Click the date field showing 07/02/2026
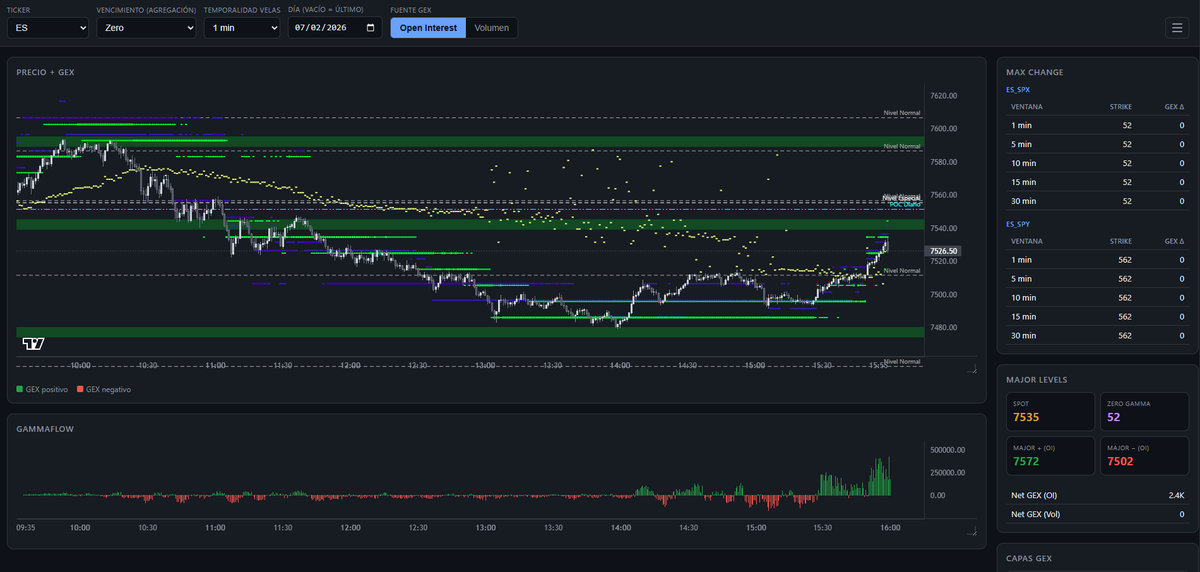1200x572 pixels. (x=334, y=28)
